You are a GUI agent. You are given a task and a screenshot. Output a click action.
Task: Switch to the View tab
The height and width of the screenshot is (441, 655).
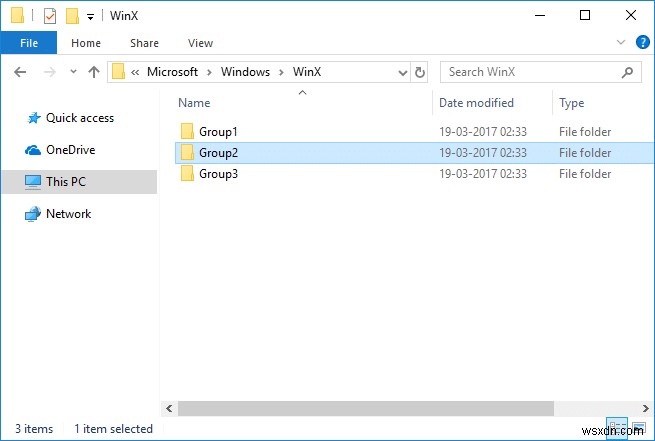click(x=200, y=43)
